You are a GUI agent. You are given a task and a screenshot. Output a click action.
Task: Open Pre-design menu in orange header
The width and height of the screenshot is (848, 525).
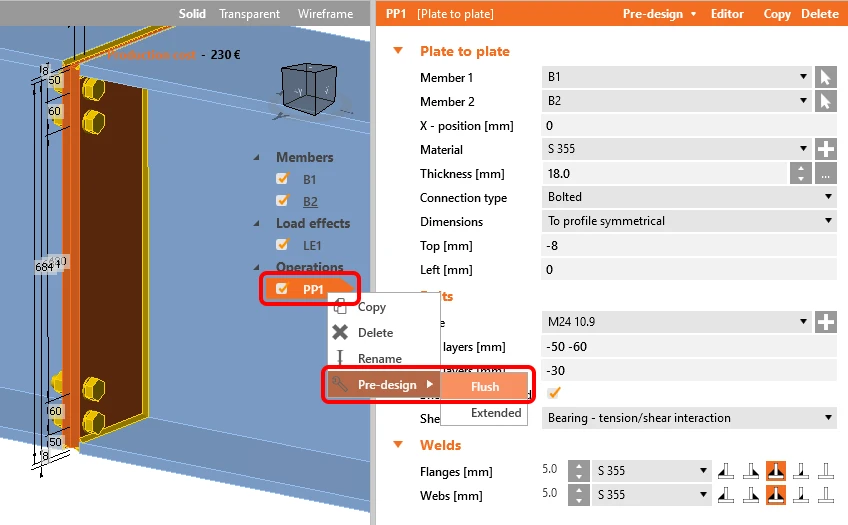(x=659, y=14)
